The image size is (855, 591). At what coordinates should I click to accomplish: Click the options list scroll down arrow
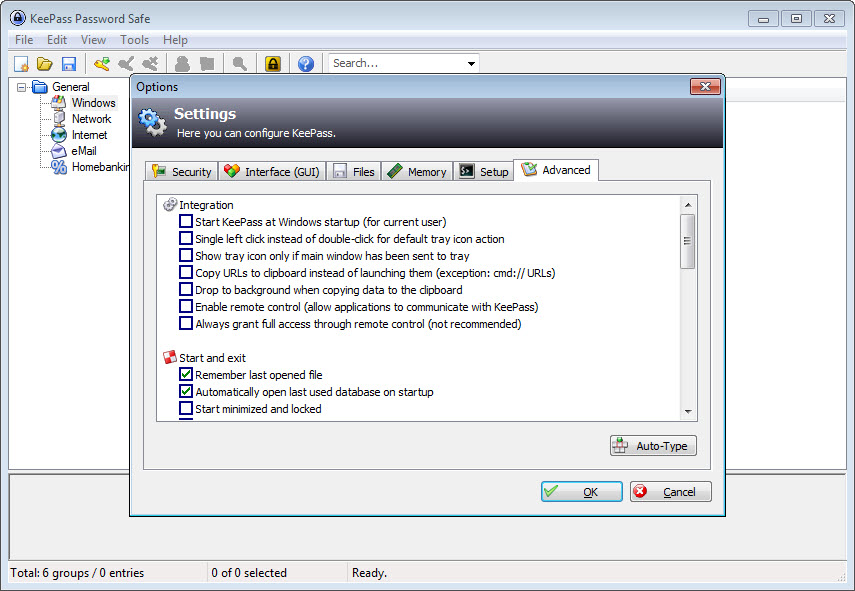(688, 412)
